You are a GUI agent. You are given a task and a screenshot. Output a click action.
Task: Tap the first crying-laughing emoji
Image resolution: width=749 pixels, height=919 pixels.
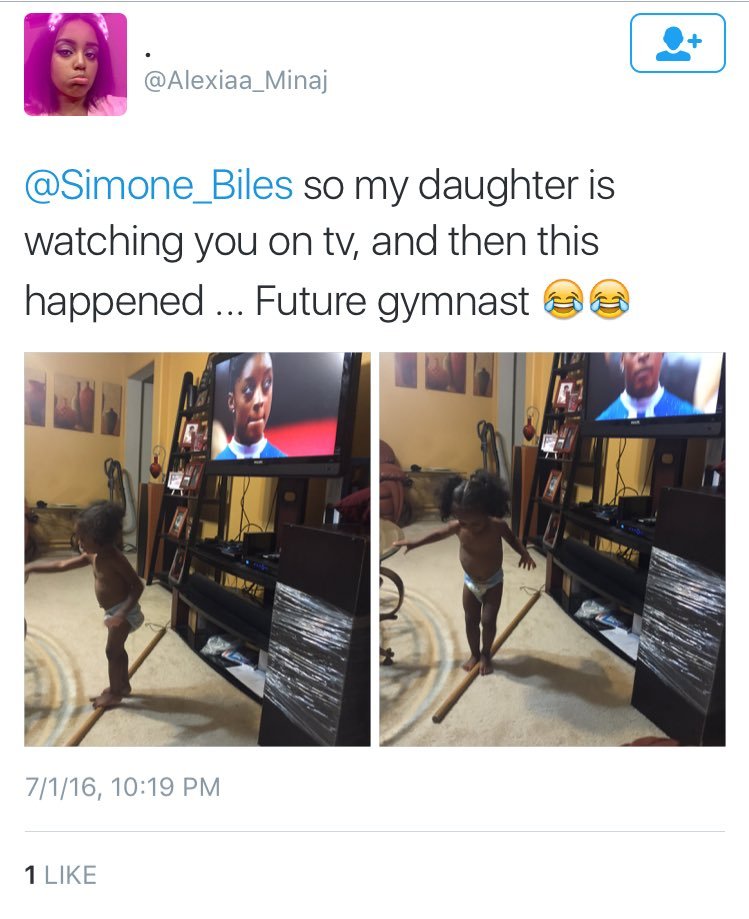point(563,300)
